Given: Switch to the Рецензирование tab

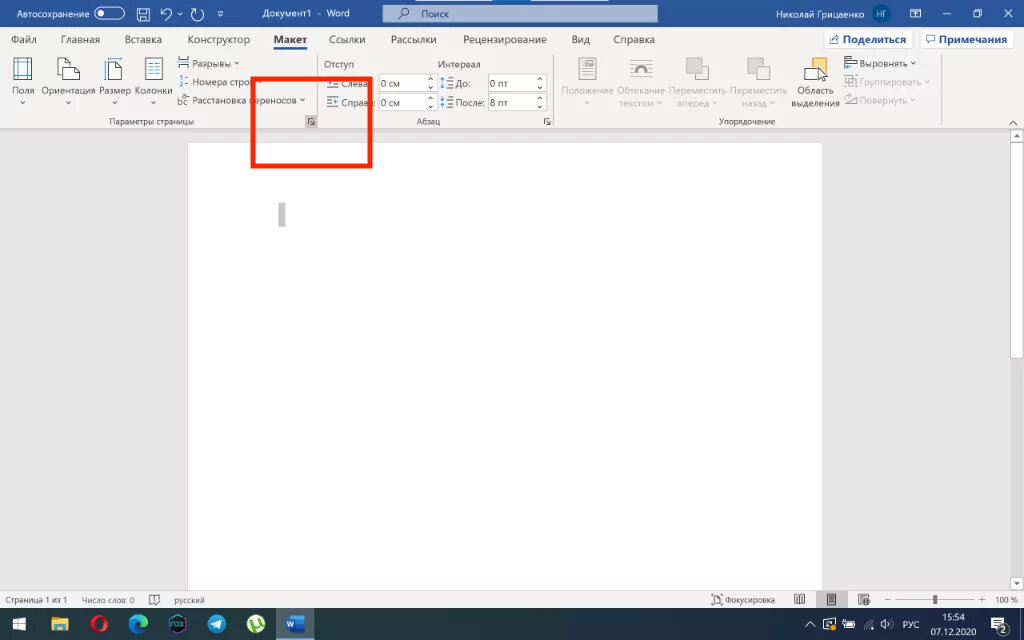Looking at the screenshot, I should pos(504,40).
